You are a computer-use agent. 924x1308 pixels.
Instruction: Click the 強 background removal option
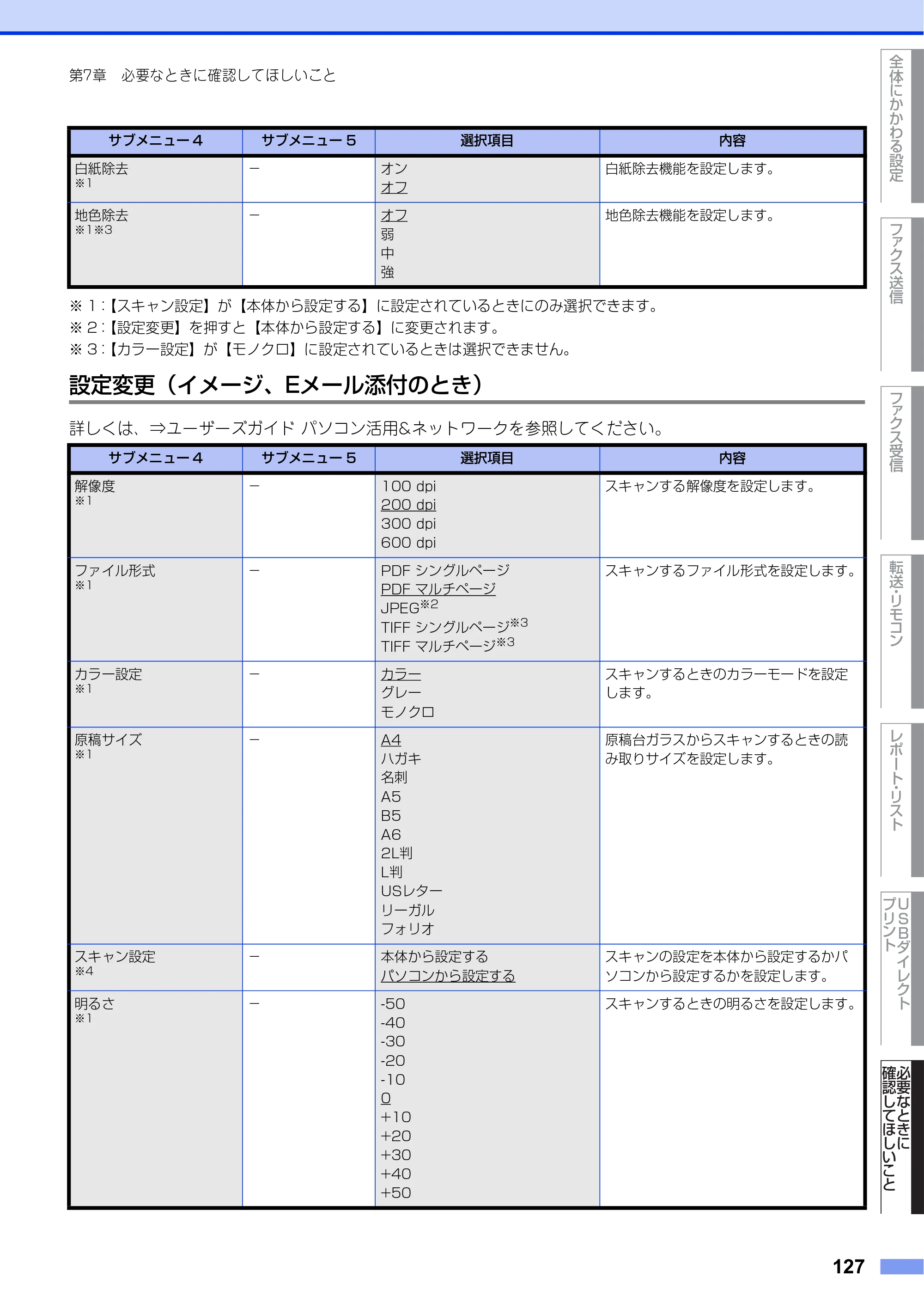coord(388,272)
